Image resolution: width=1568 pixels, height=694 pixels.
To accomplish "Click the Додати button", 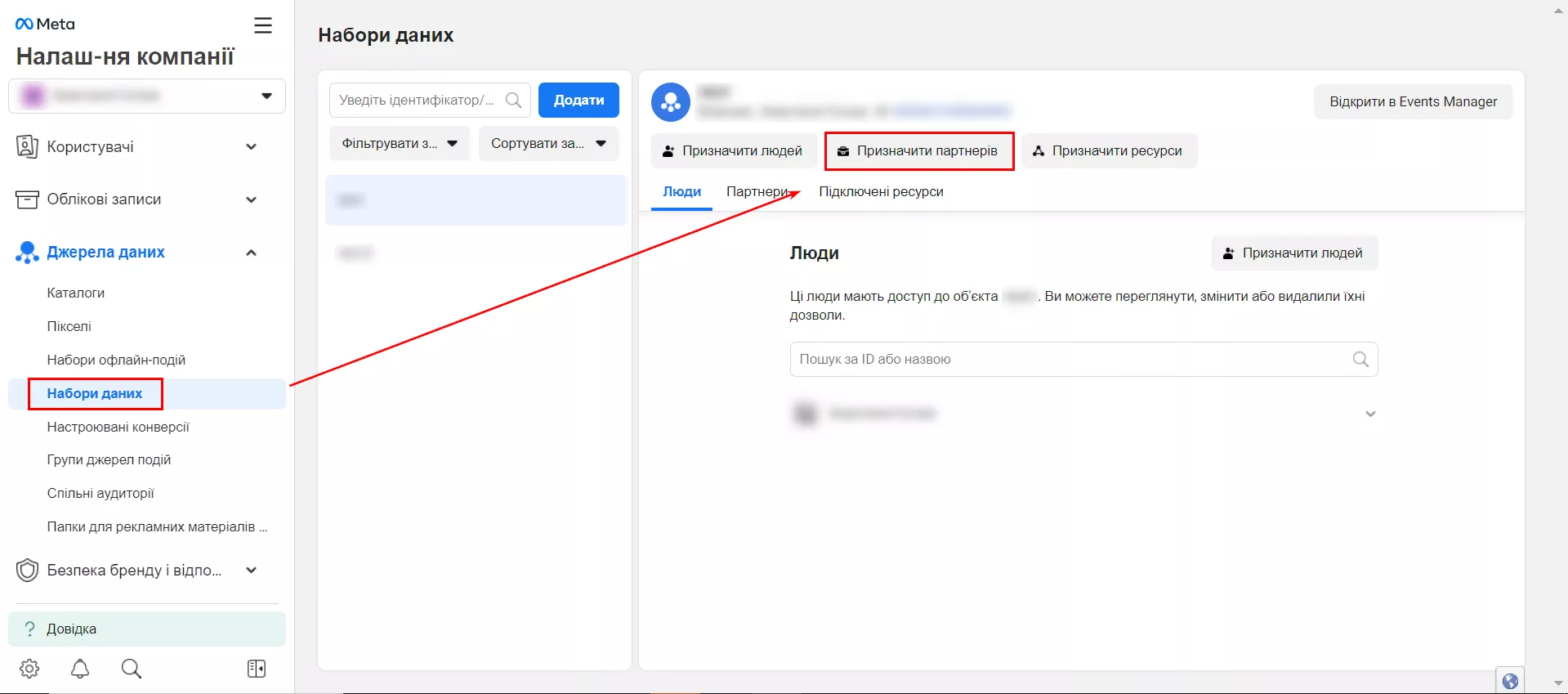I will pyautogui.click(x=579, y=100).
